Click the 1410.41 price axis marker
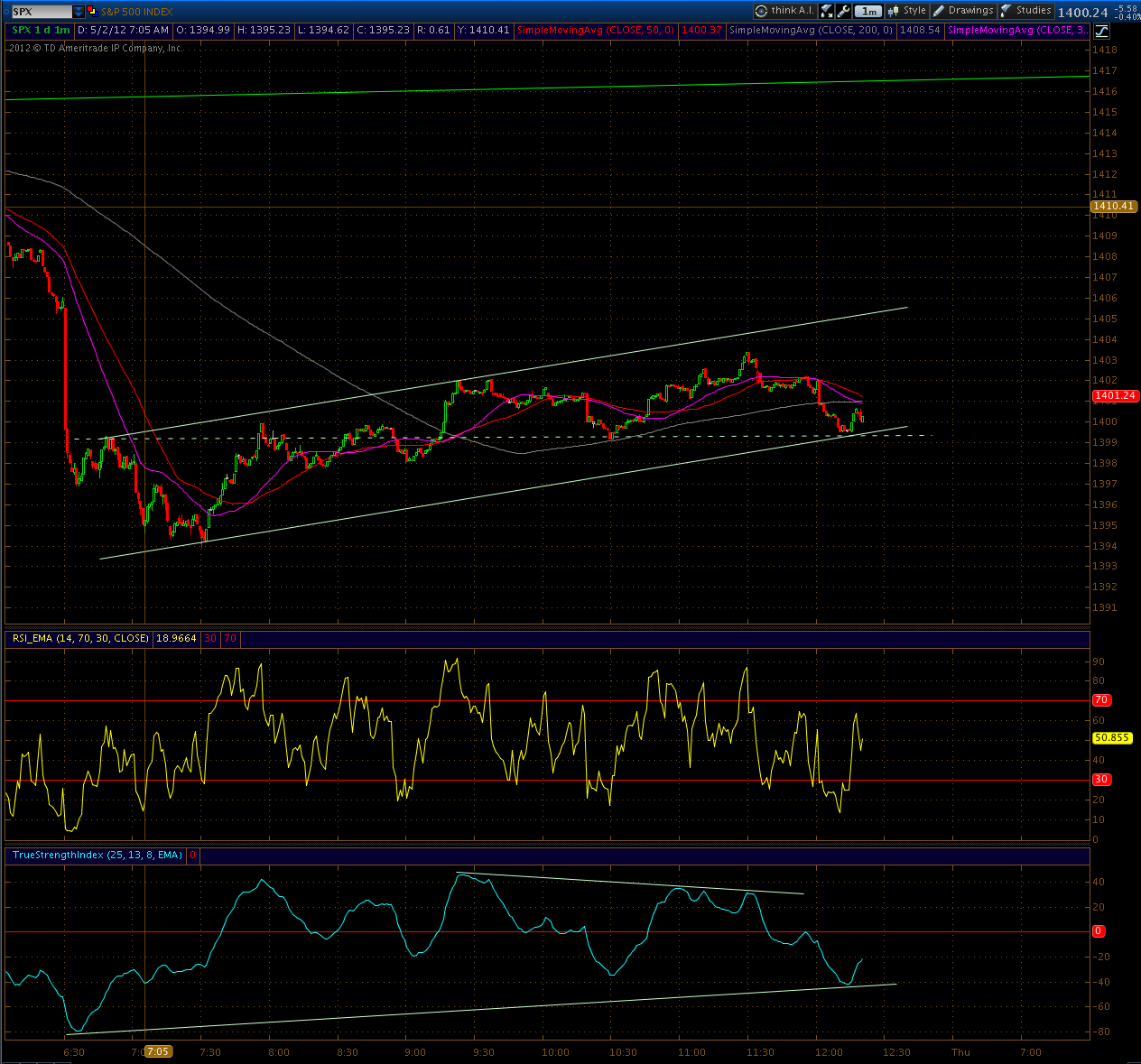The height and width of the screenshot is (1064, 1141). click(1114, 206)
